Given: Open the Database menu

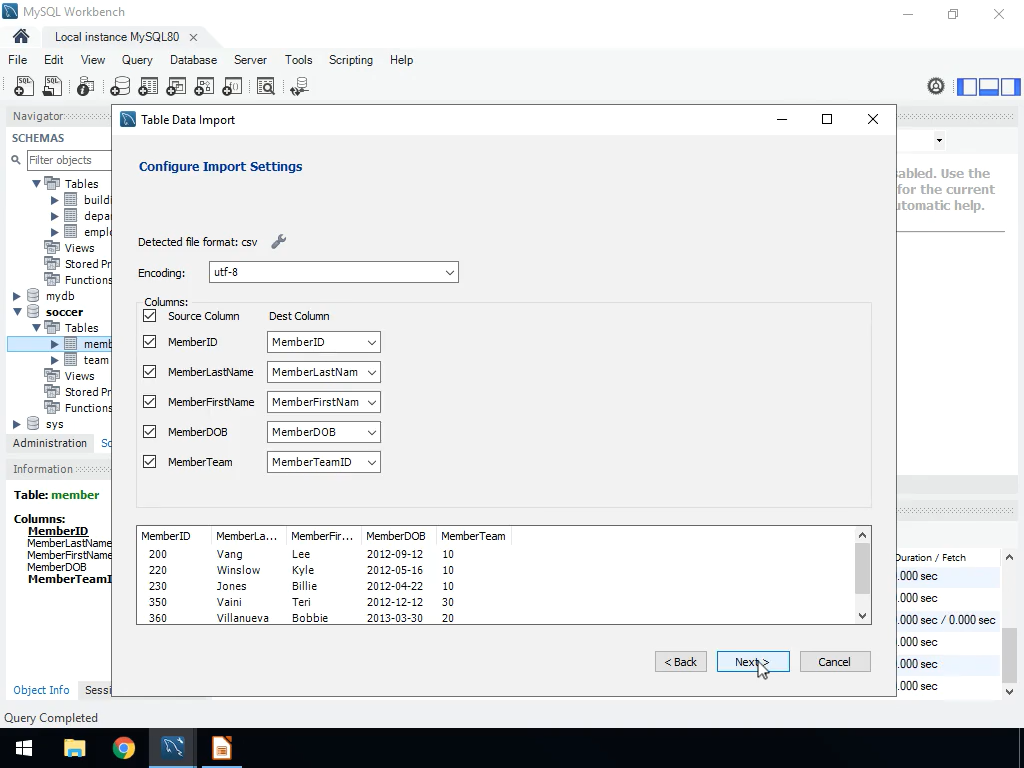Looking at the screenshot, I should coord(193,60).
